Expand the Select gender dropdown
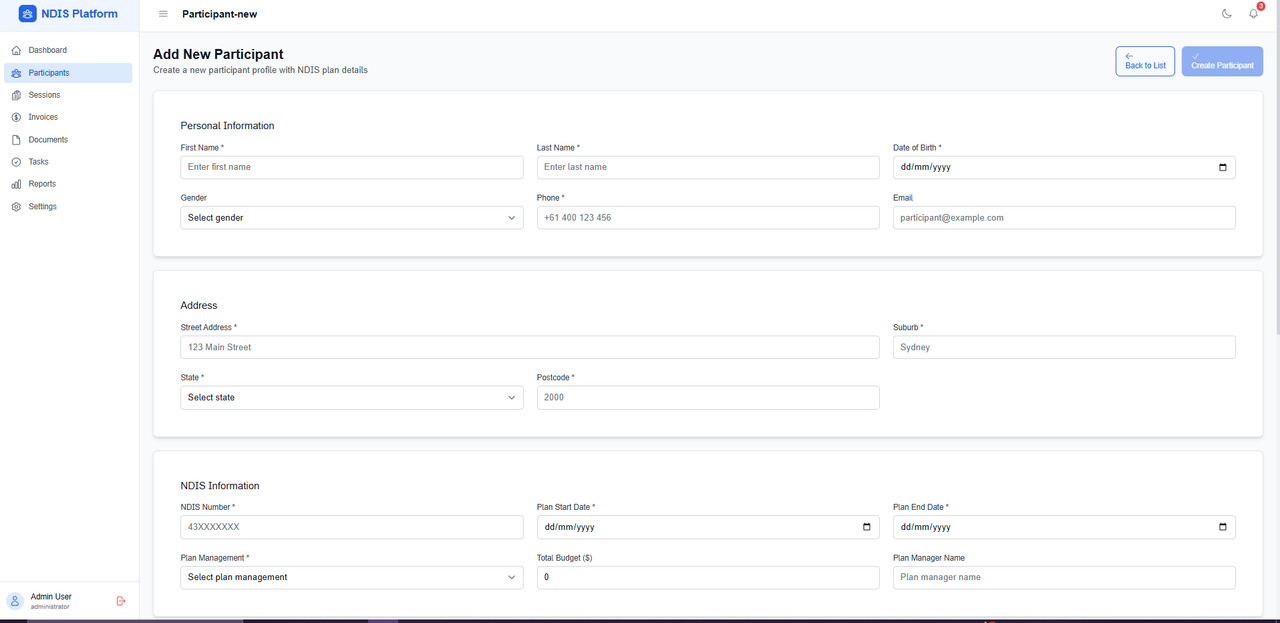This screenshot has height=623, width=1280. pyautogui.click(x=352, y=217)
